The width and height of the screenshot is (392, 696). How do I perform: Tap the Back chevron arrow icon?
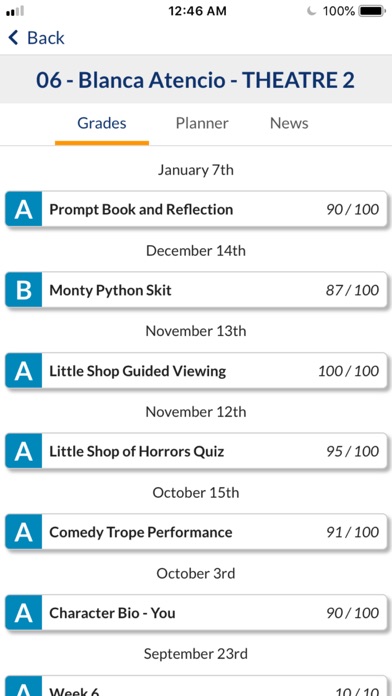13,38
